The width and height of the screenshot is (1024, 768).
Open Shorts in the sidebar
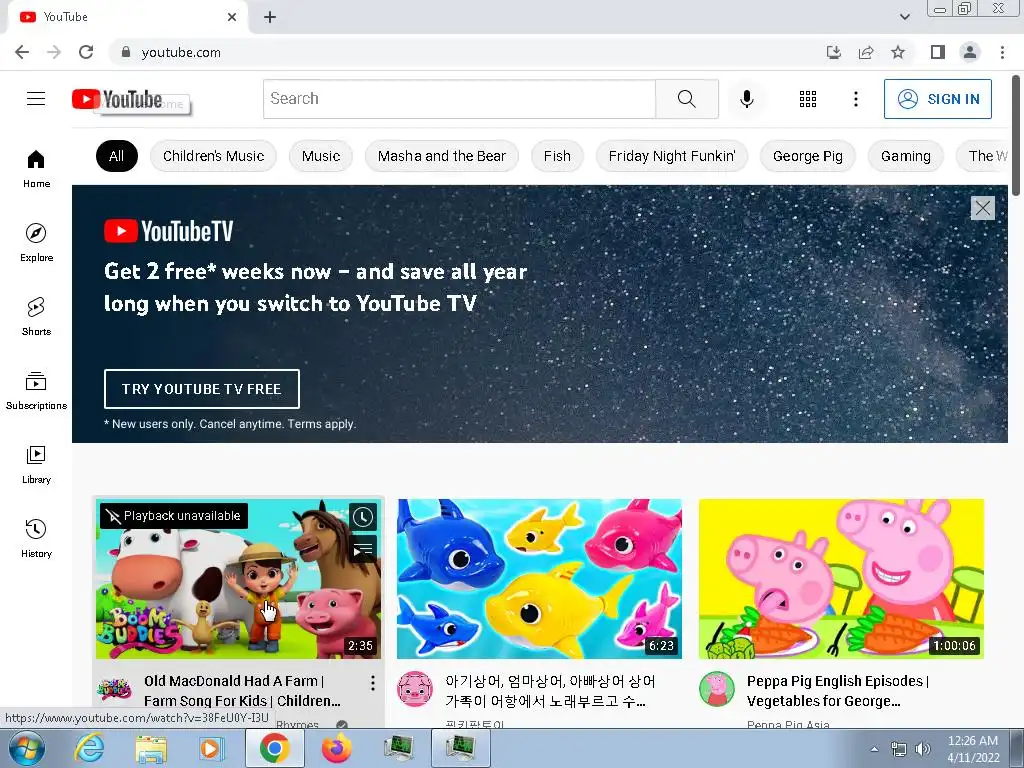37,317
